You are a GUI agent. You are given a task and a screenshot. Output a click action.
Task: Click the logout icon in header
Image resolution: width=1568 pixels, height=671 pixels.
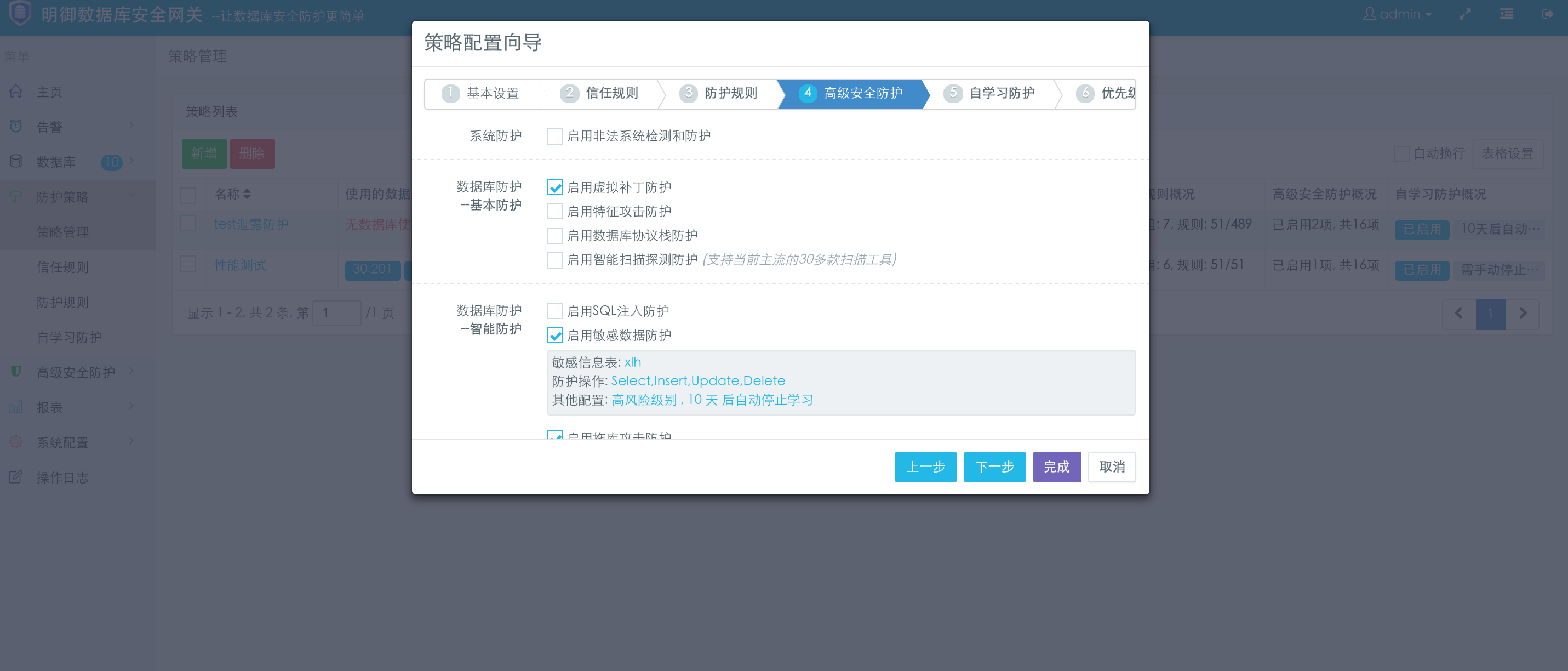(x=1547, y=14)
